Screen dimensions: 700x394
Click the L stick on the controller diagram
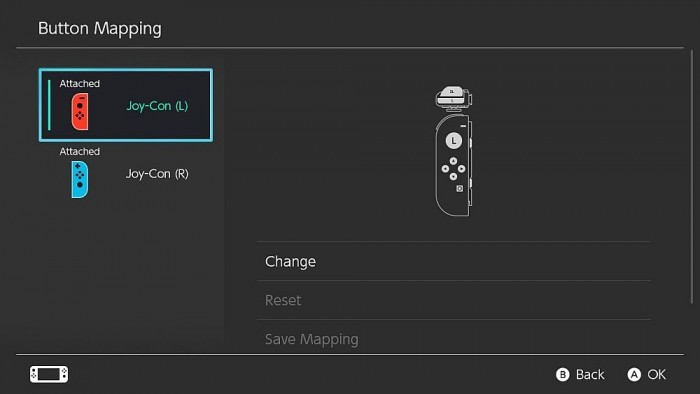(454, 141)
